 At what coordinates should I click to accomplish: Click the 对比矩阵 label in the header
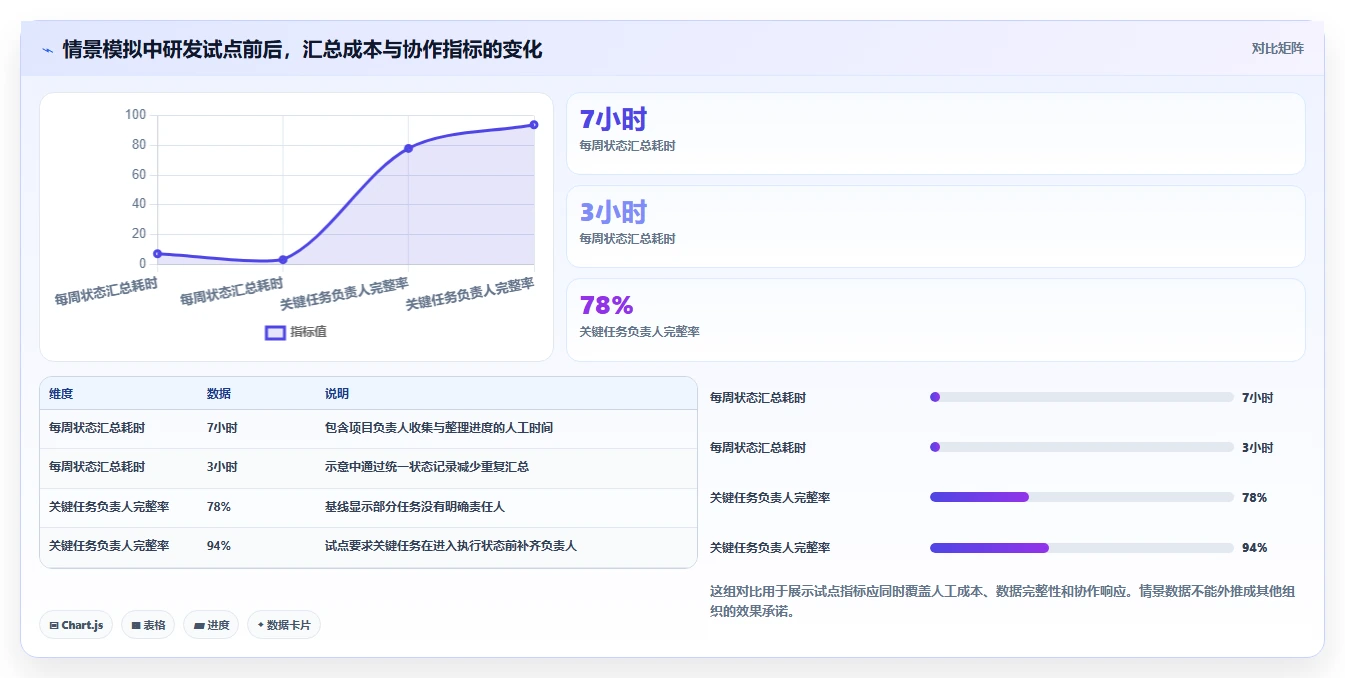coord(1278,48)
